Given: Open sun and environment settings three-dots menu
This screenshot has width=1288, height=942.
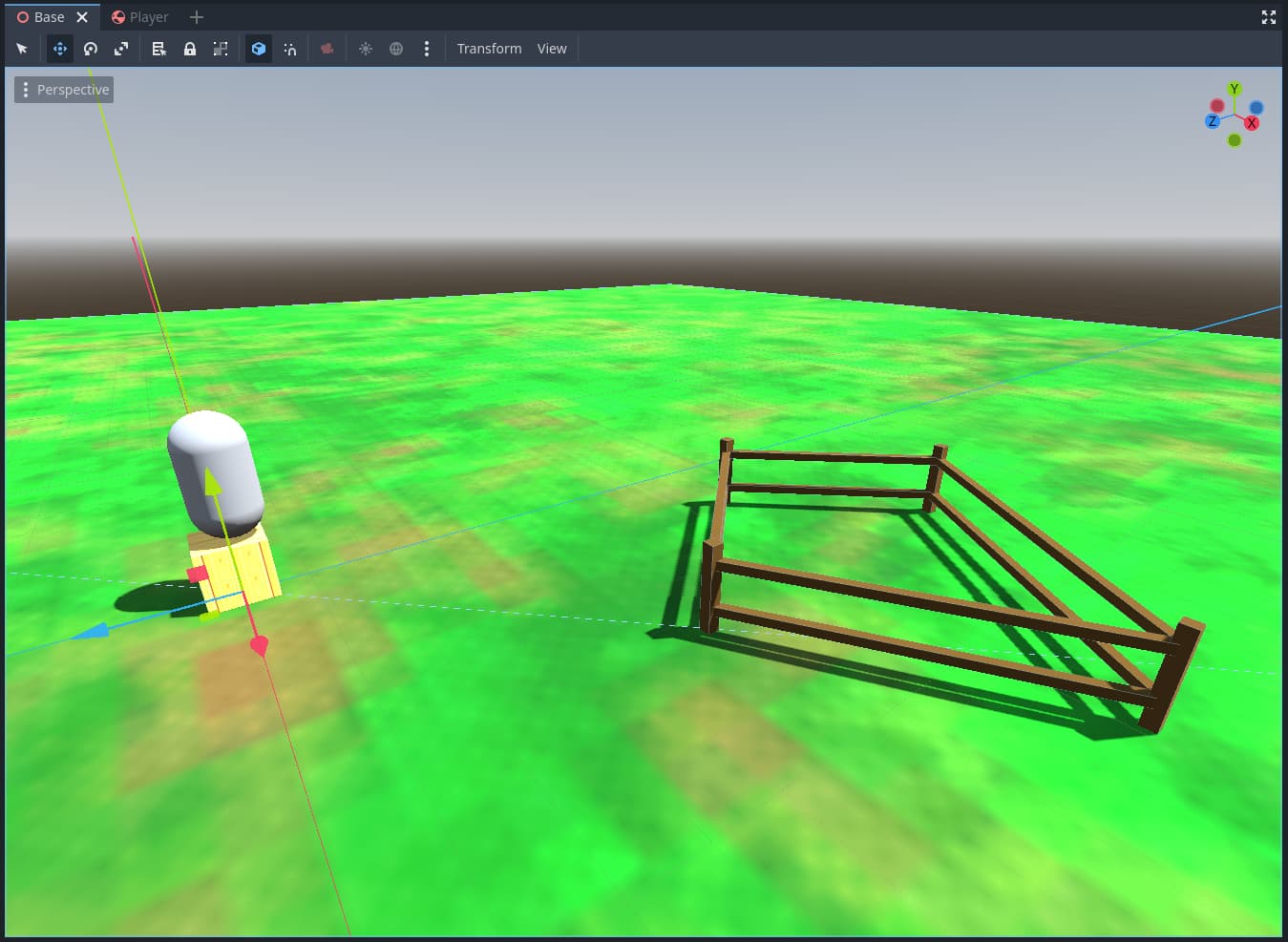Looking at the screenshot, I should pos(427,49).
